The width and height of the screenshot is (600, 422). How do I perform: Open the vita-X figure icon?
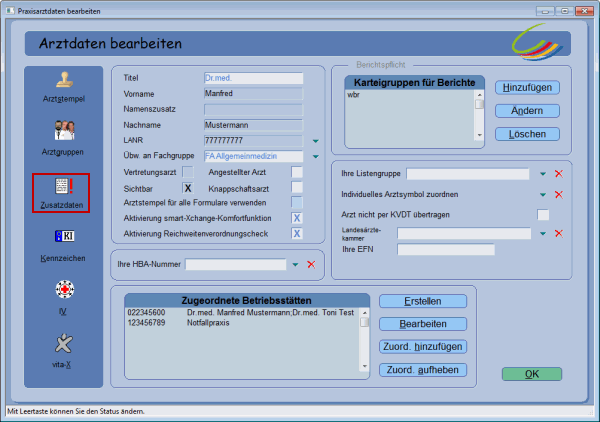coord(64,343)
